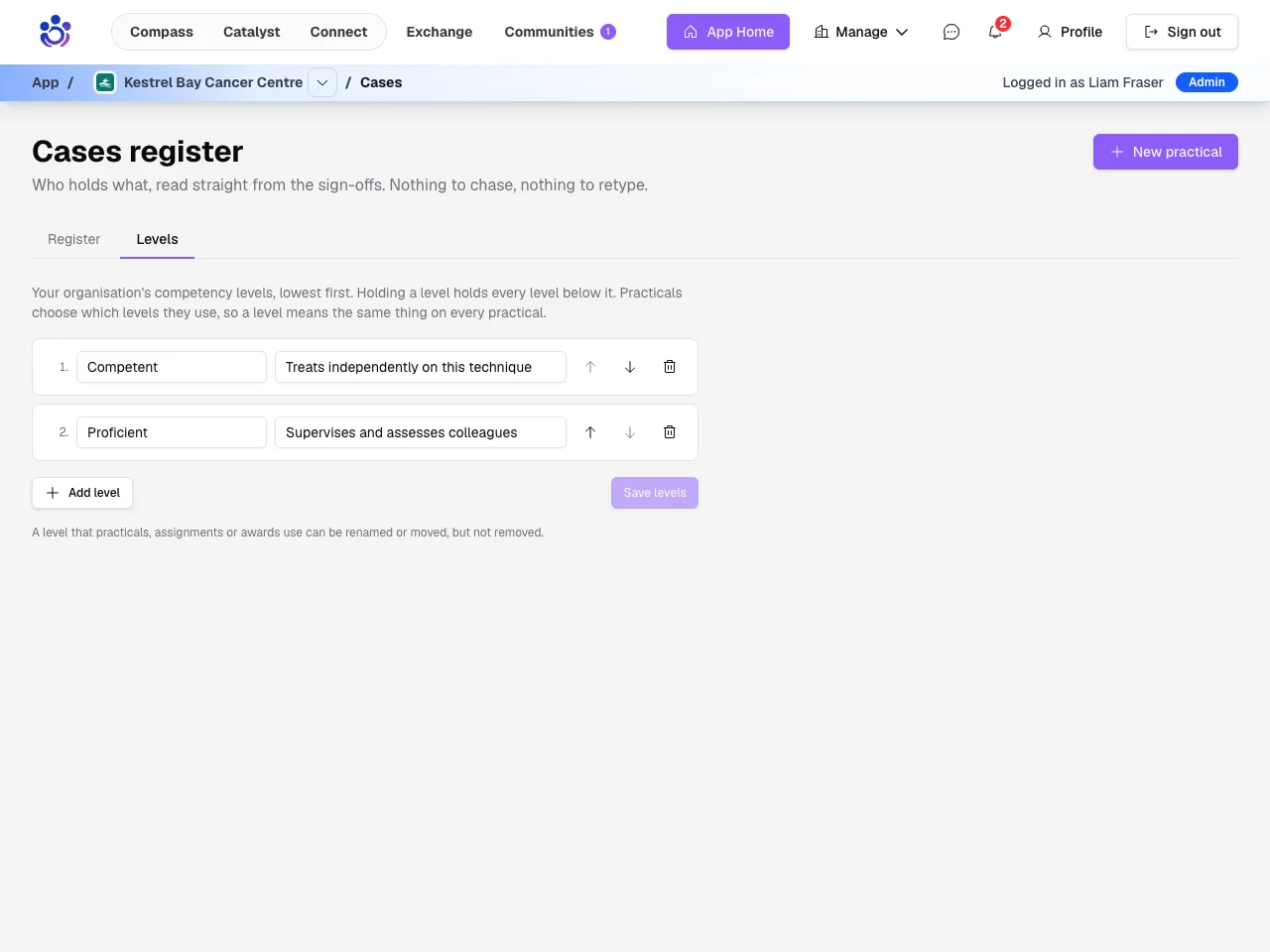Click the App Home button

[728, 32]
